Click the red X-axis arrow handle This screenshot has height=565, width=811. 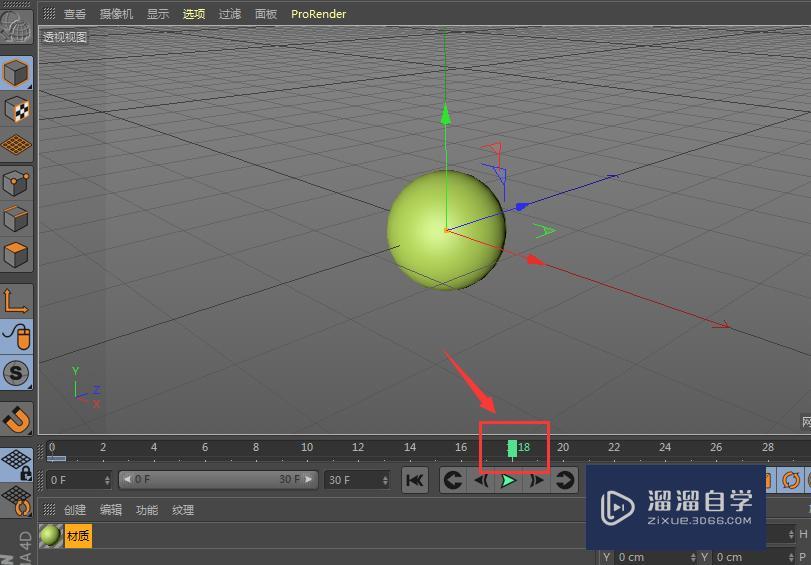coord(534,260)
